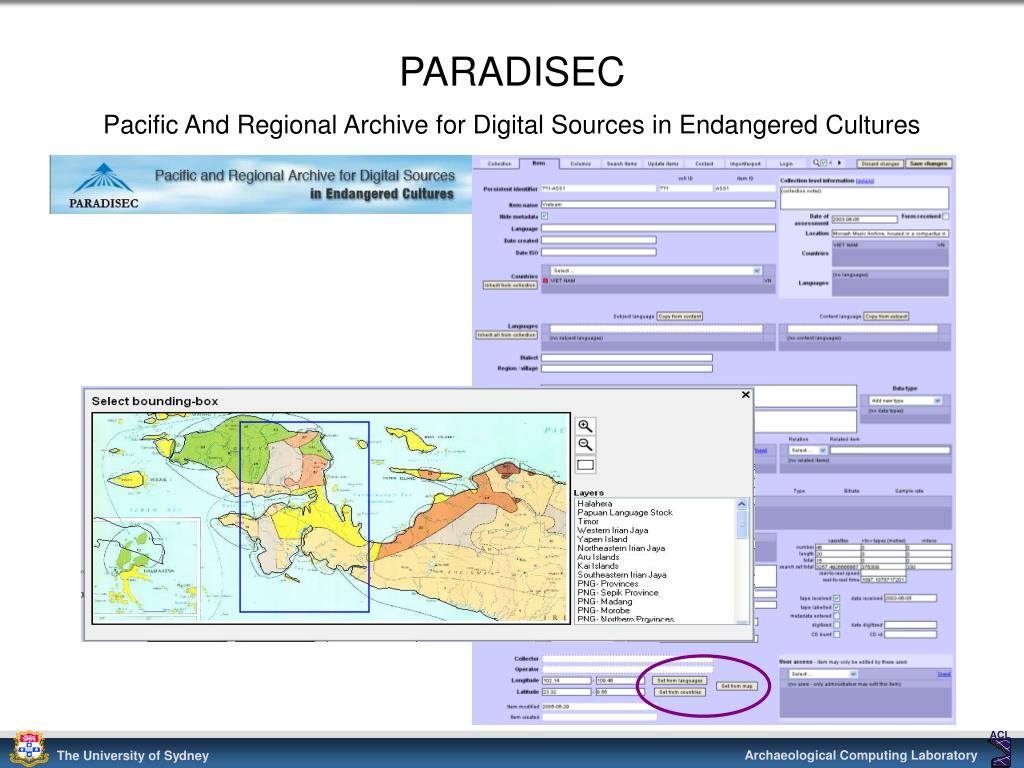1024x768 pixels.
Task: Click Inherit from collection button under Countries
Action: click(510, 285)
